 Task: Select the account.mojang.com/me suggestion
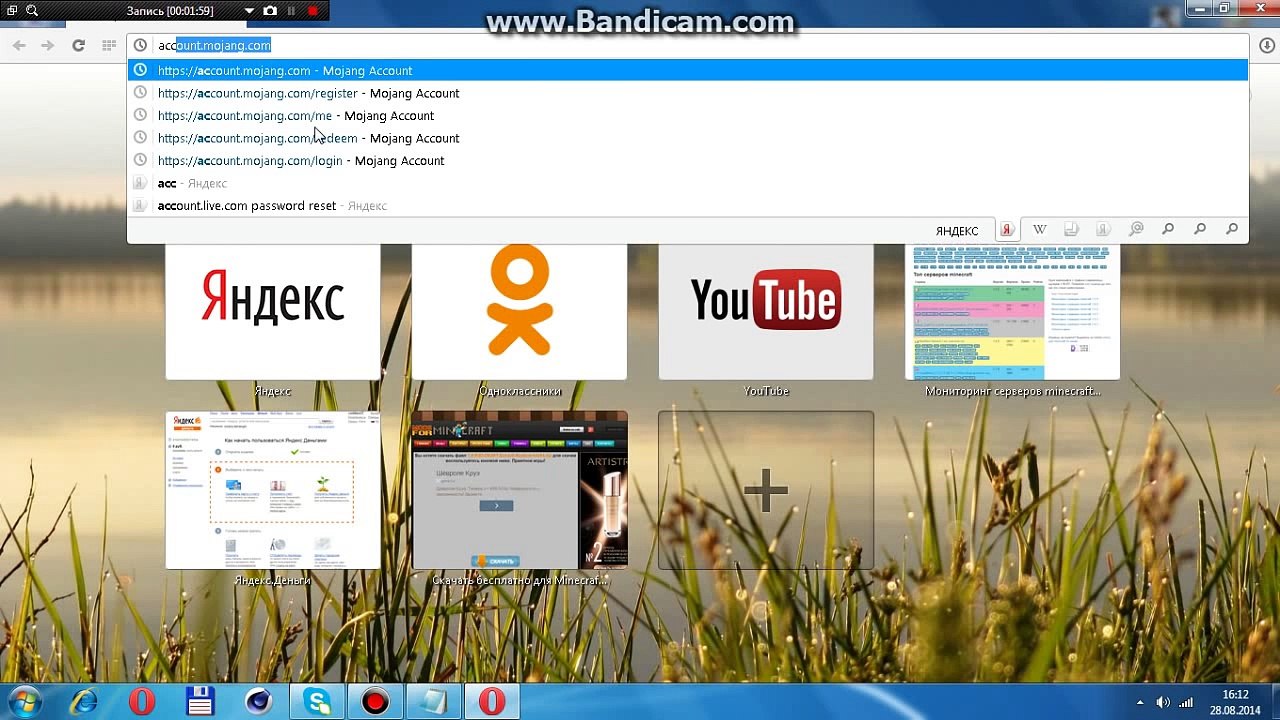point(688,115)
